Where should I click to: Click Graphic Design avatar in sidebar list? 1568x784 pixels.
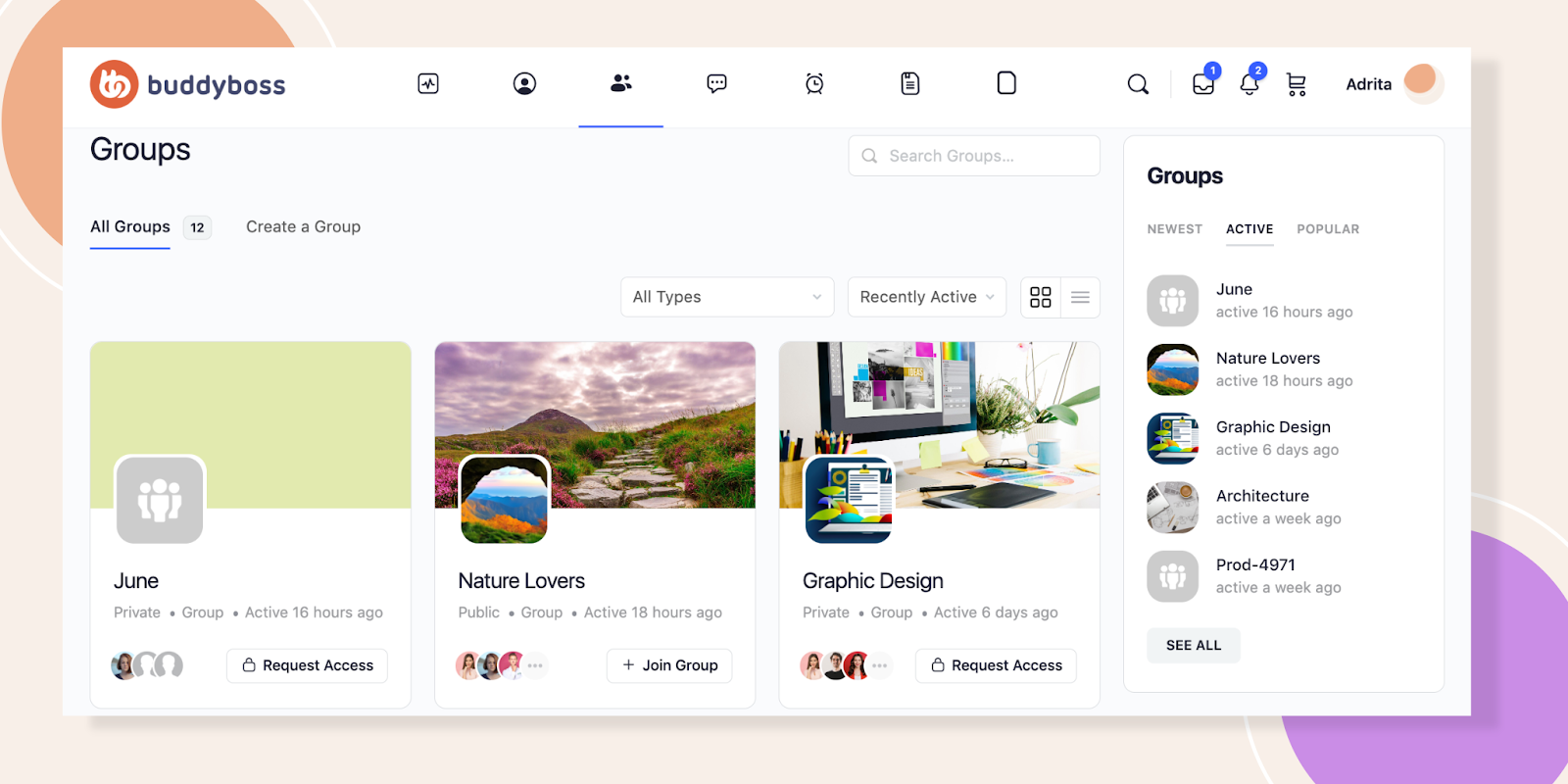point(1173,438)
